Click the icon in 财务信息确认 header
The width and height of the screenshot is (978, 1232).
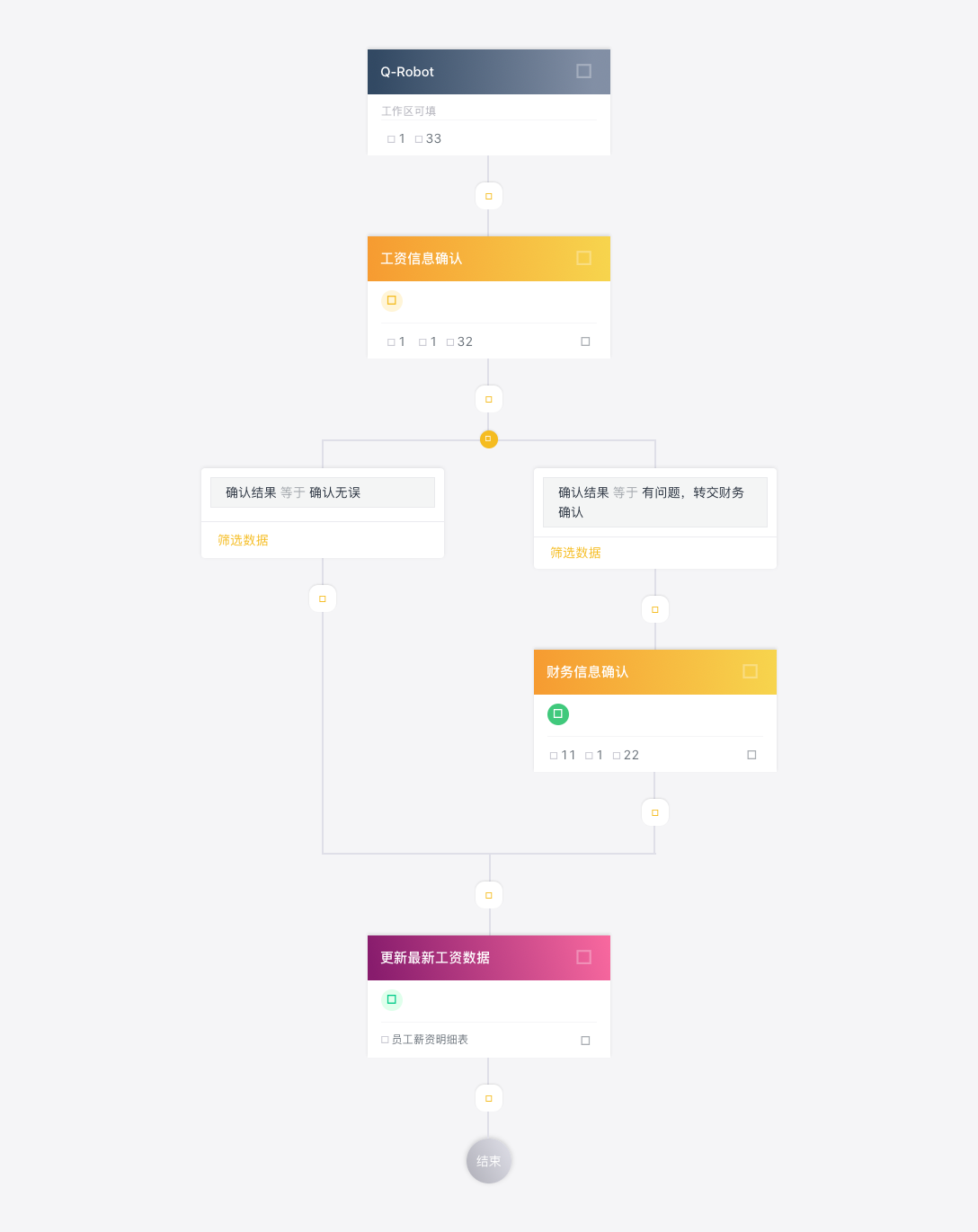point(750,671)
